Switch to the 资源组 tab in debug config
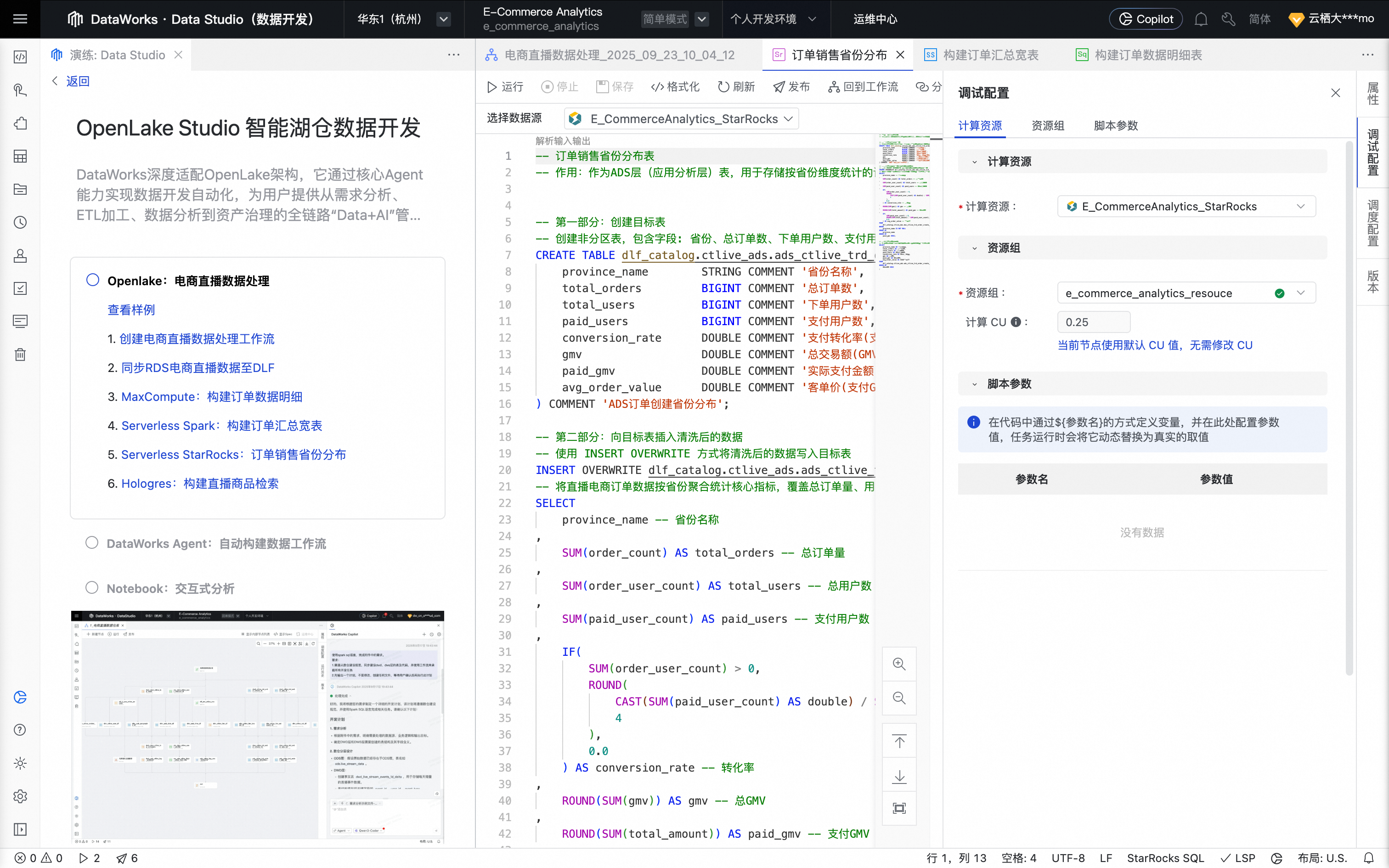Image resolution: width=1389 pixels, height=868 pixels. 1047,126
